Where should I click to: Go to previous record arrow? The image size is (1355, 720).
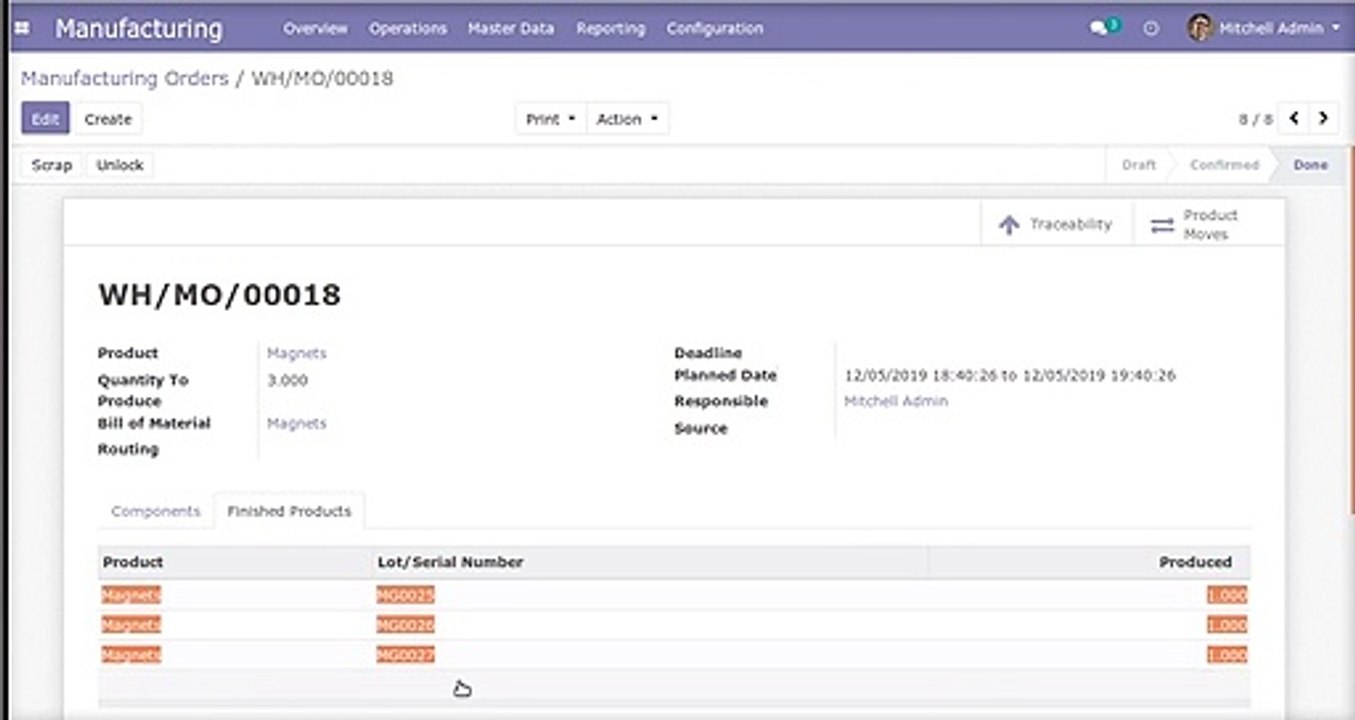pos(1294,118)
